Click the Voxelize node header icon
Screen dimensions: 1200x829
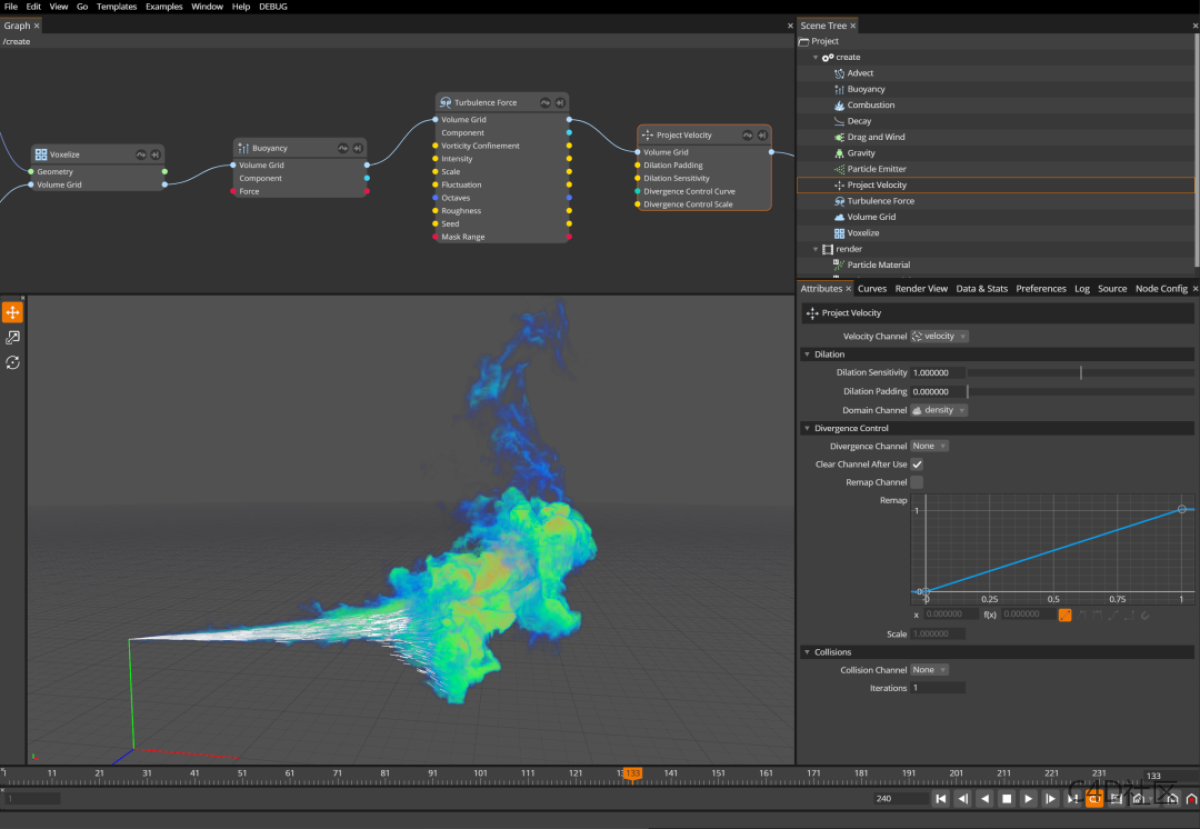pos(40,153)
